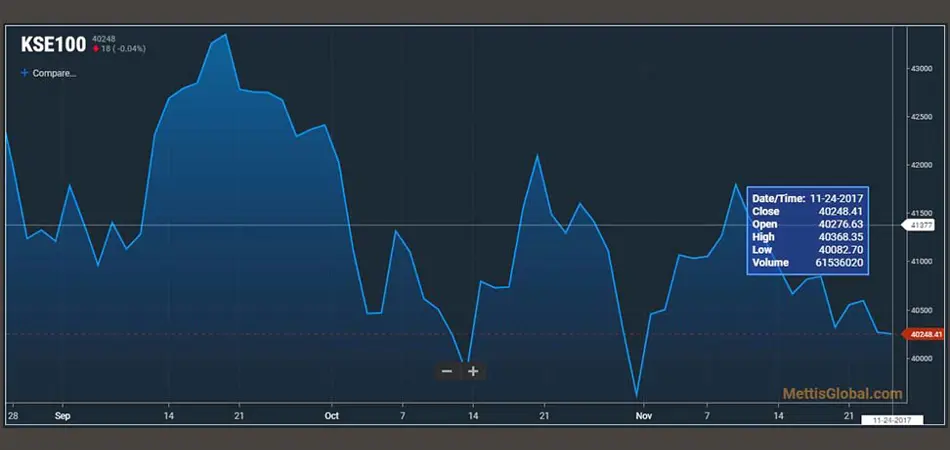950x450 pixels.
Task: Click the Nov label on time axis
Action: click(643, 416)
